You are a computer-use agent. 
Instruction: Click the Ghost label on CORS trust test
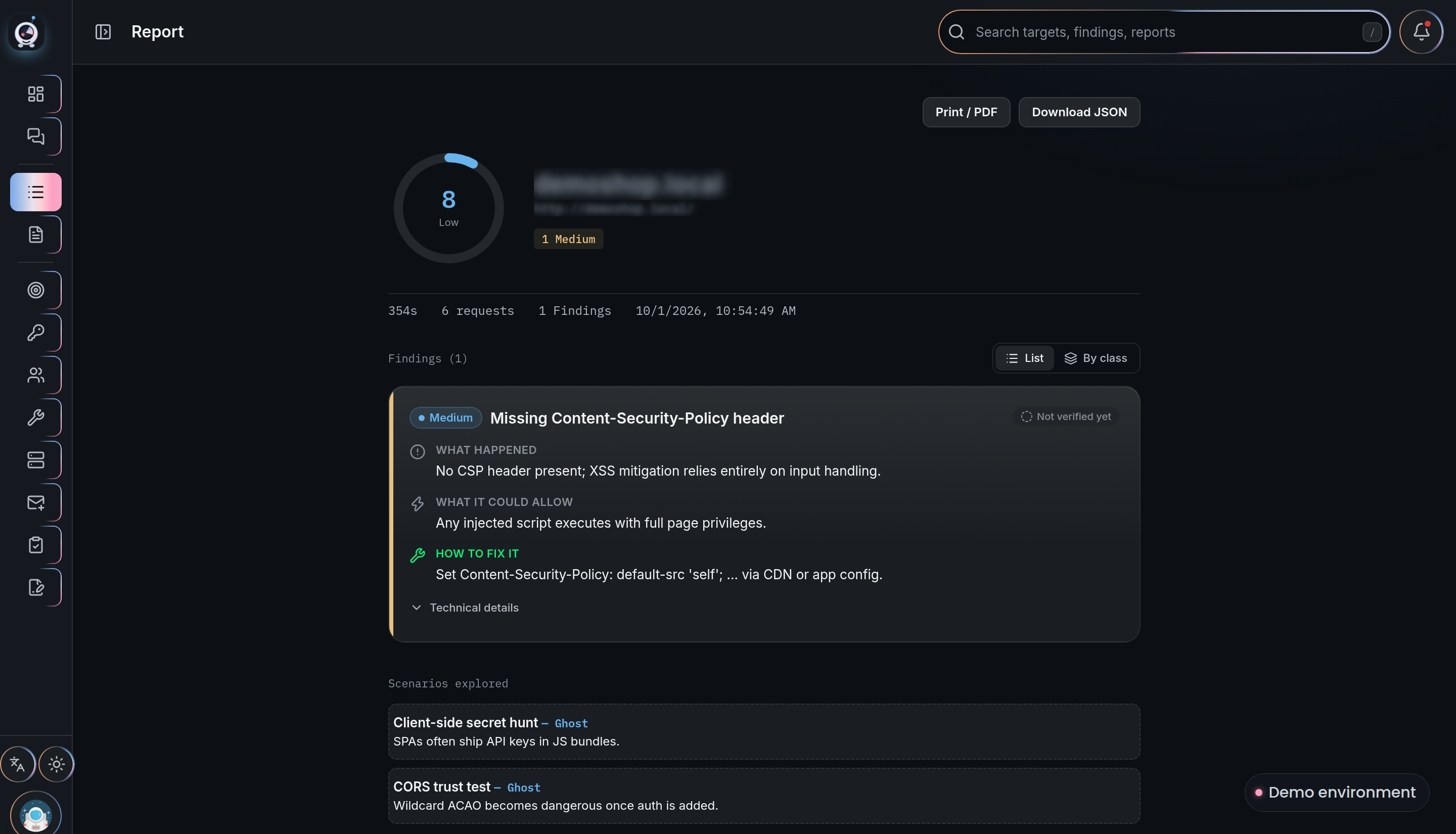pyautogui.click(x=524, y=787)
